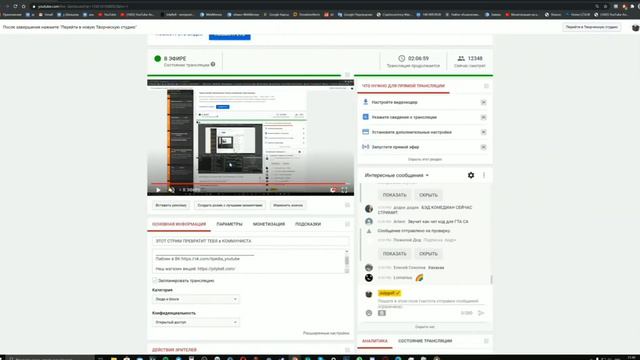Collapse the Основная информация tab panel
Viewport: 640px width, 360px height.
click(x=347, y=224)
